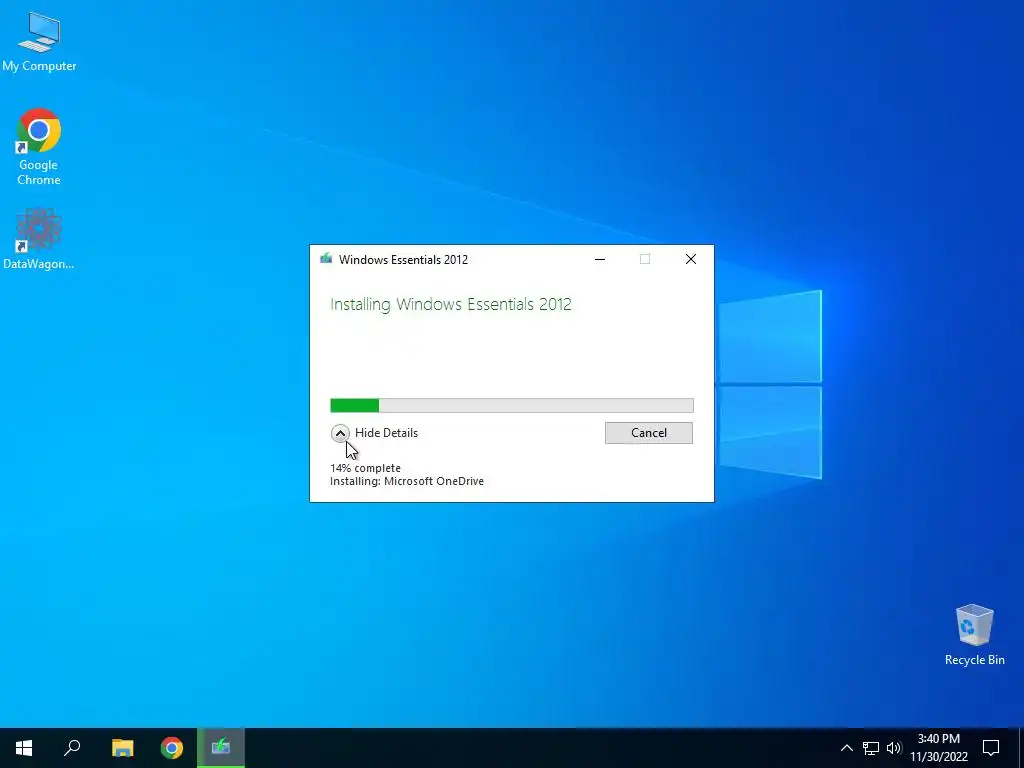
Task: Open the volume tray icon
Action: (x=894, y=748)
